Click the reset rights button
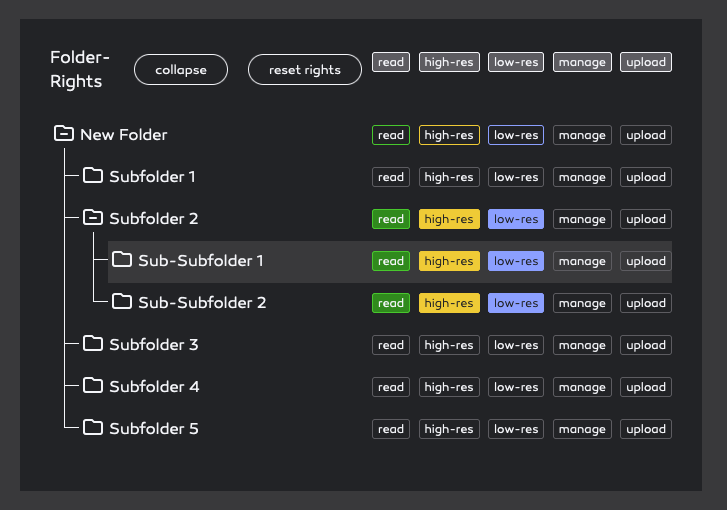This screenshot has width=727, height=510. pos(305,70)
